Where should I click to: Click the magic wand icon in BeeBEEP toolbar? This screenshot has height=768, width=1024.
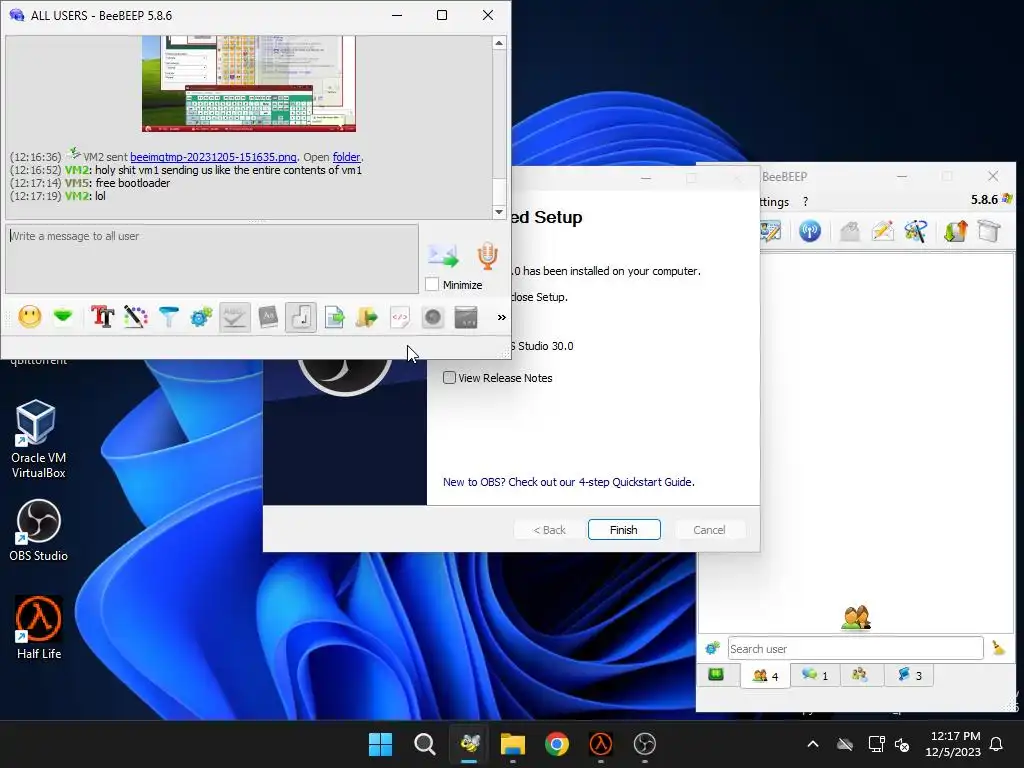[x=916, y=231]
